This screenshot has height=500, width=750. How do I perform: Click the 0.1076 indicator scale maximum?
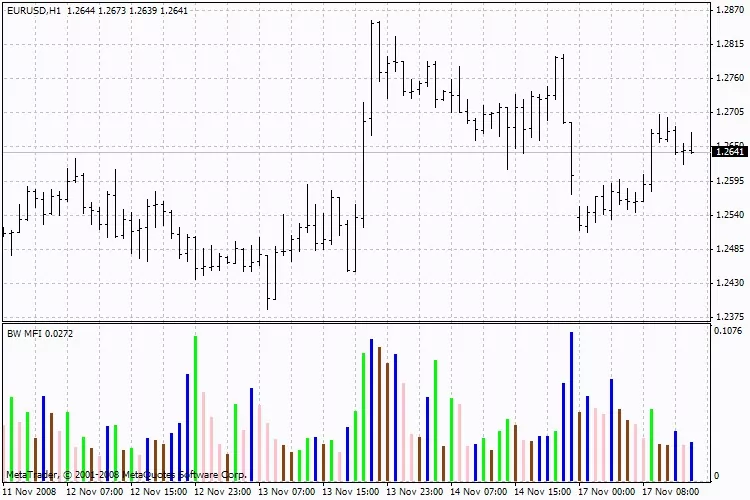pyautogui.click(x=728, y=331)
